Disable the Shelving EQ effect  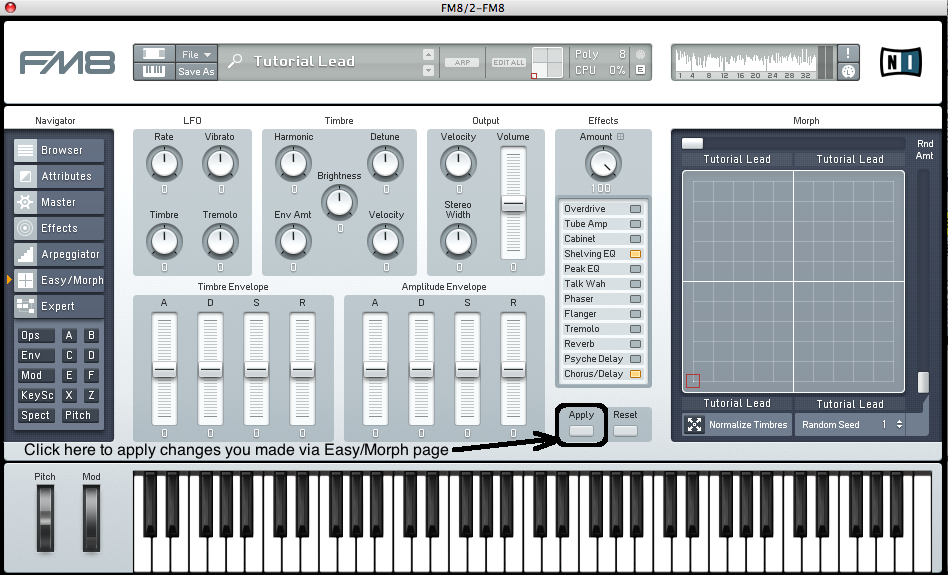635,254
